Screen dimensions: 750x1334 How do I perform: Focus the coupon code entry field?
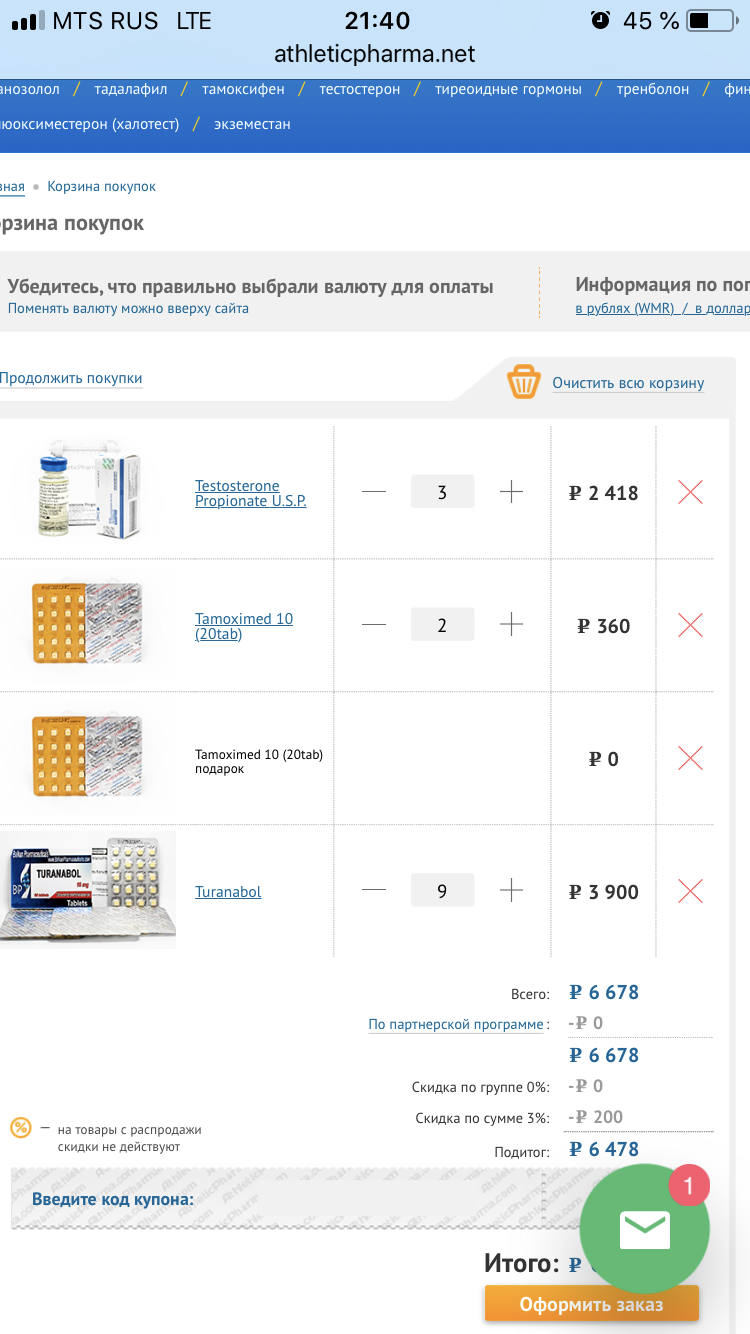pos(380,1198)
